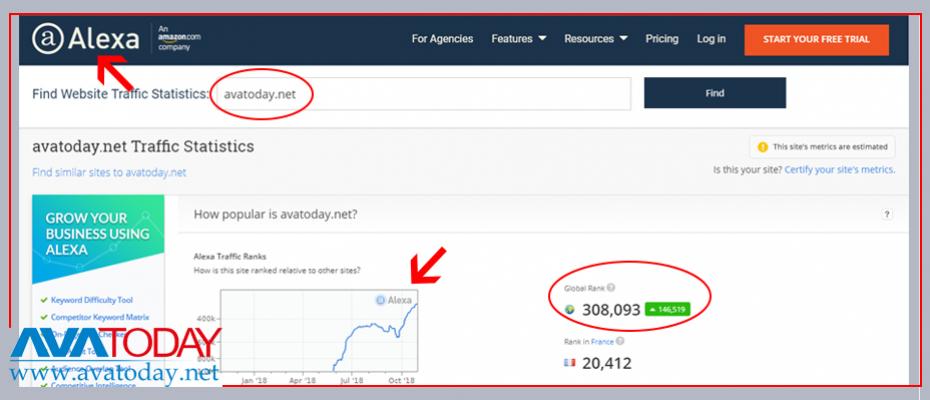This screenshot has height=400, width=930.
Task: Click the Rank in France info icon
Action: click(620, 341)
